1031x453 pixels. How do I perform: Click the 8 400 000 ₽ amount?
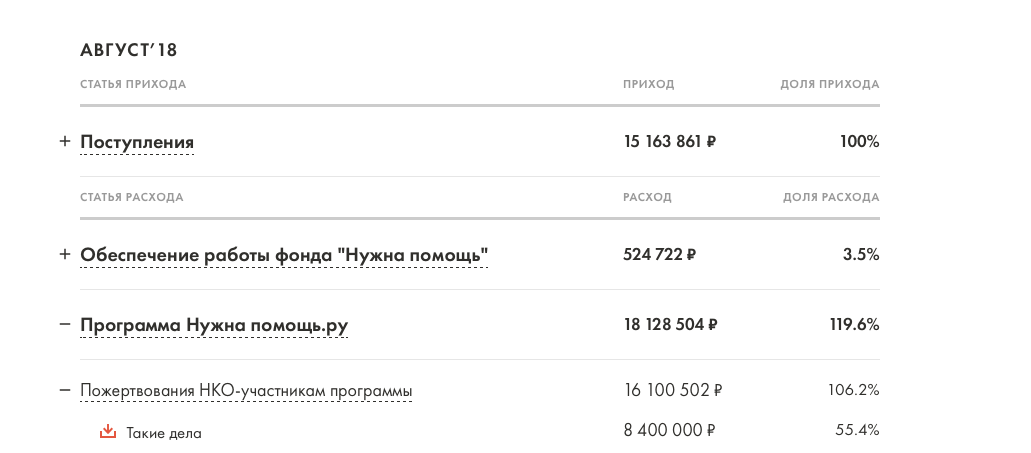click(x=668, y=431)
